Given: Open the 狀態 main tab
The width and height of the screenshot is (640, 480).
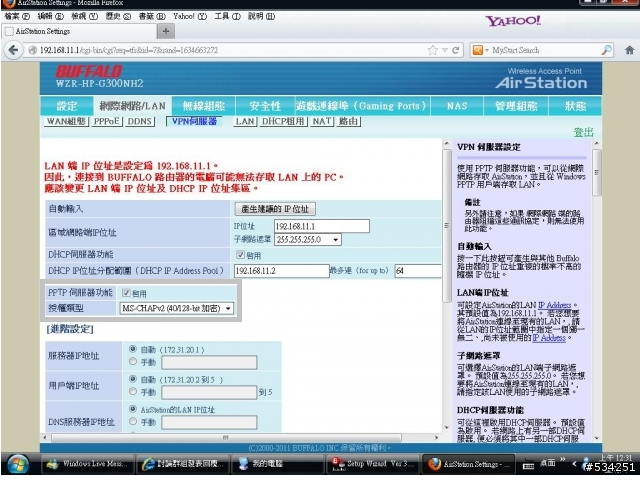Looking at the screenshot, I should point(575,106).
